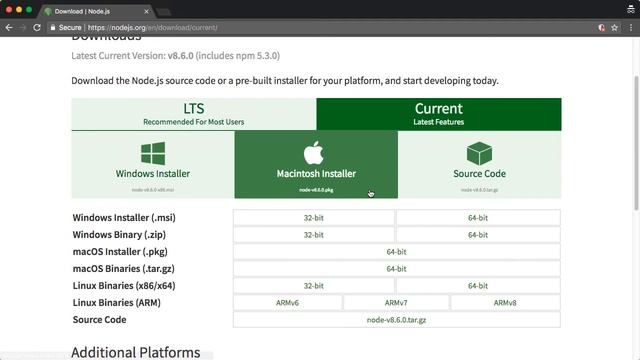640x360 pixels.
Task: Click the extension icon beside the bookmark star
Action: point(602,28)
